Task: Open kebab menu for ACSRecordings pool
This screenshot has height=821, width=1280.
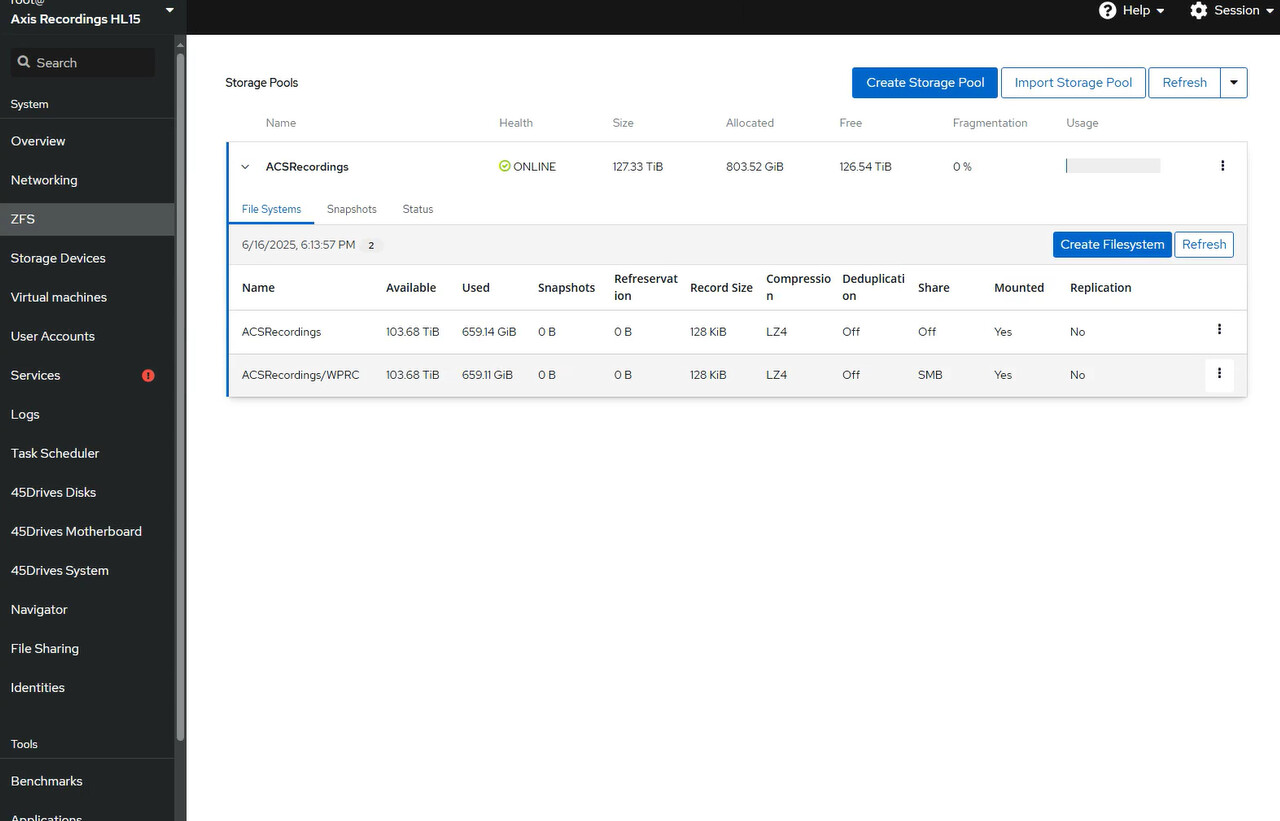Action: [1222, 166]
